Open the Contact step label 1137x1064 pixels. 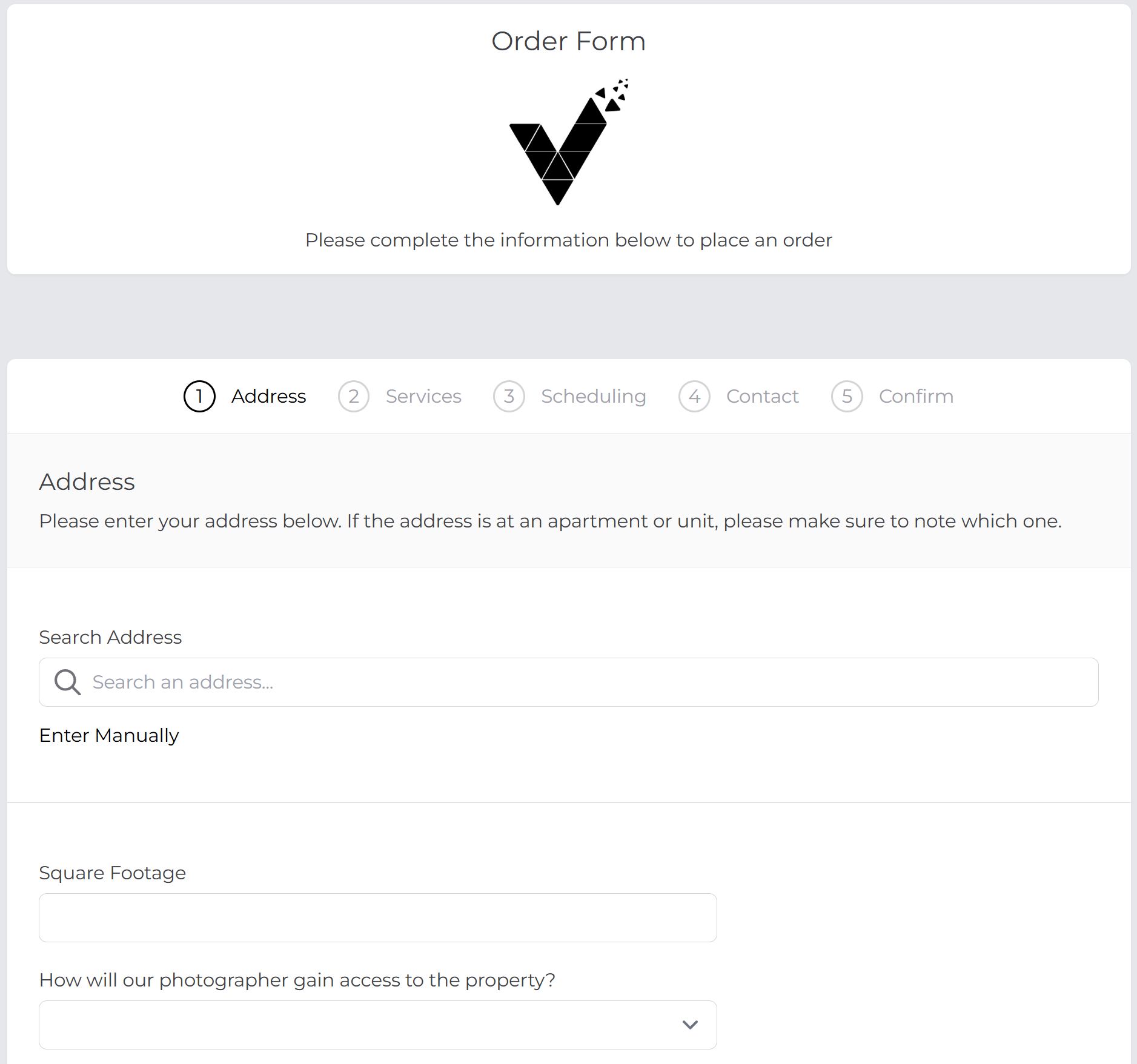(762, 396)
